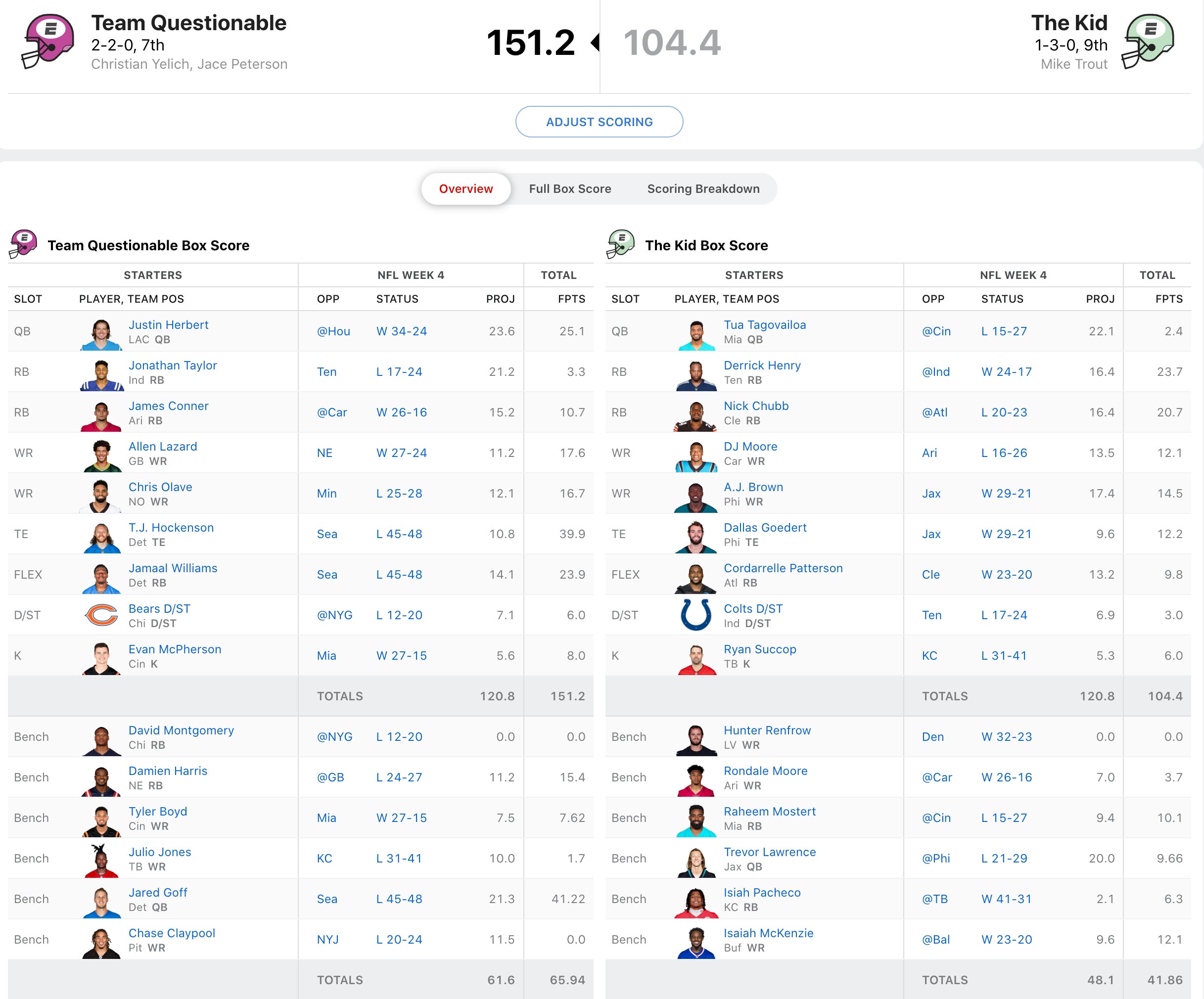The image size is (1204, 999).
Task: Select the Overview tab
Action: (x=465, y=188)
